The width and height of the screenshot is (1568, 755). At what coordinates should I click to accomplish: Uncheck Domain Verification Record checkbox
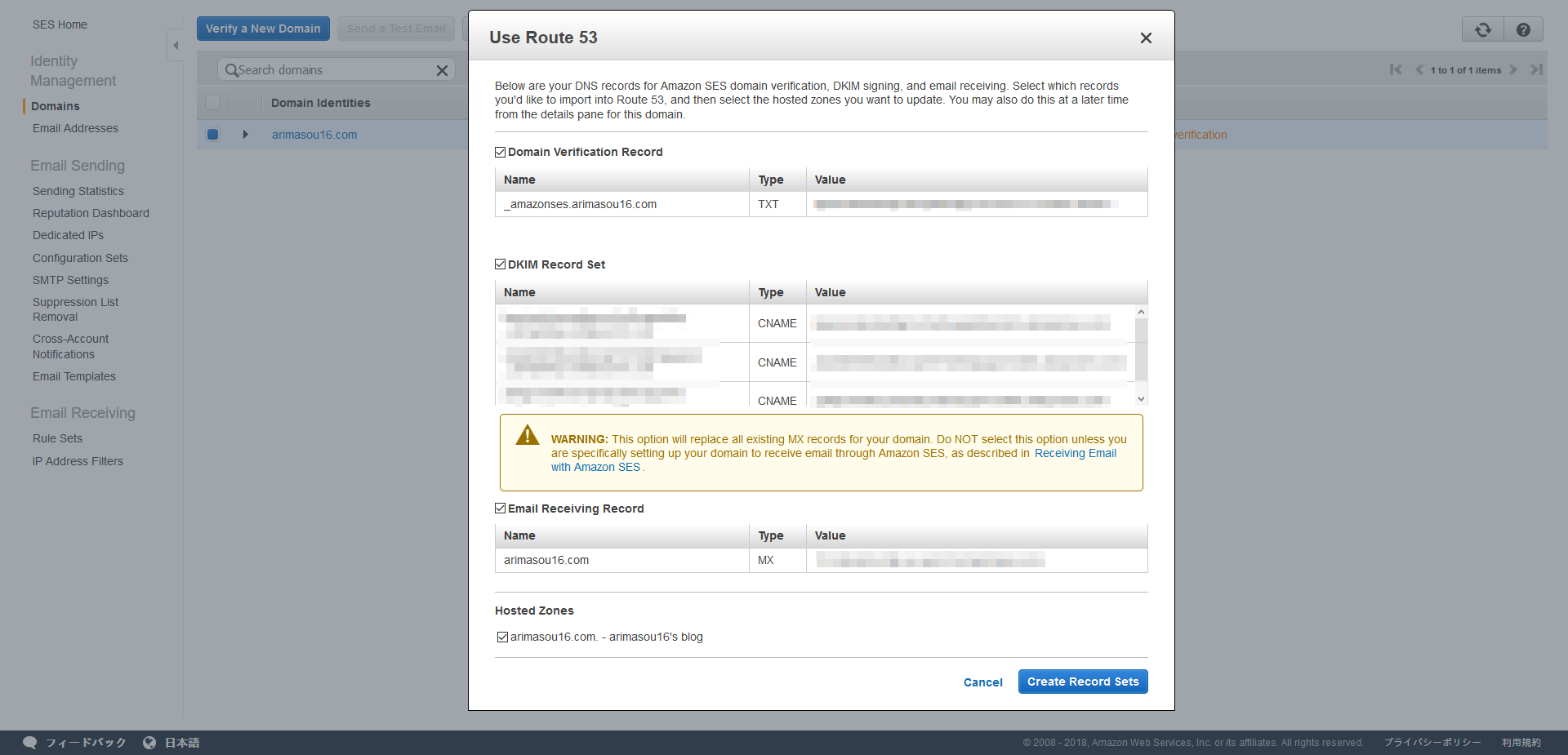pos(500,152)
